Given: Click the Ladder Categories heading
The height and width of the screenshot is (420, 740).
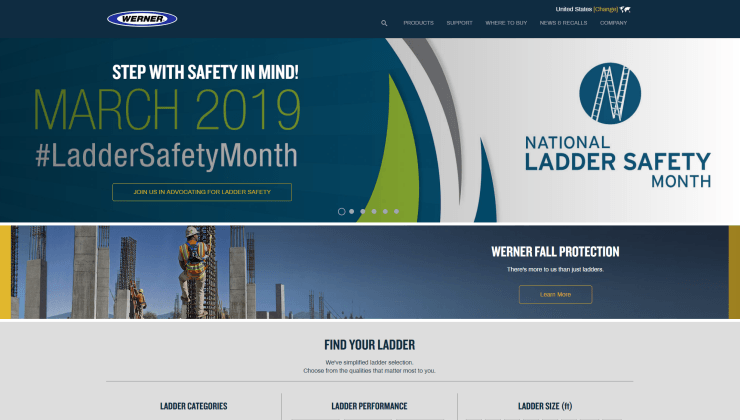Looking at the screenshot, I should pos(194,406).
